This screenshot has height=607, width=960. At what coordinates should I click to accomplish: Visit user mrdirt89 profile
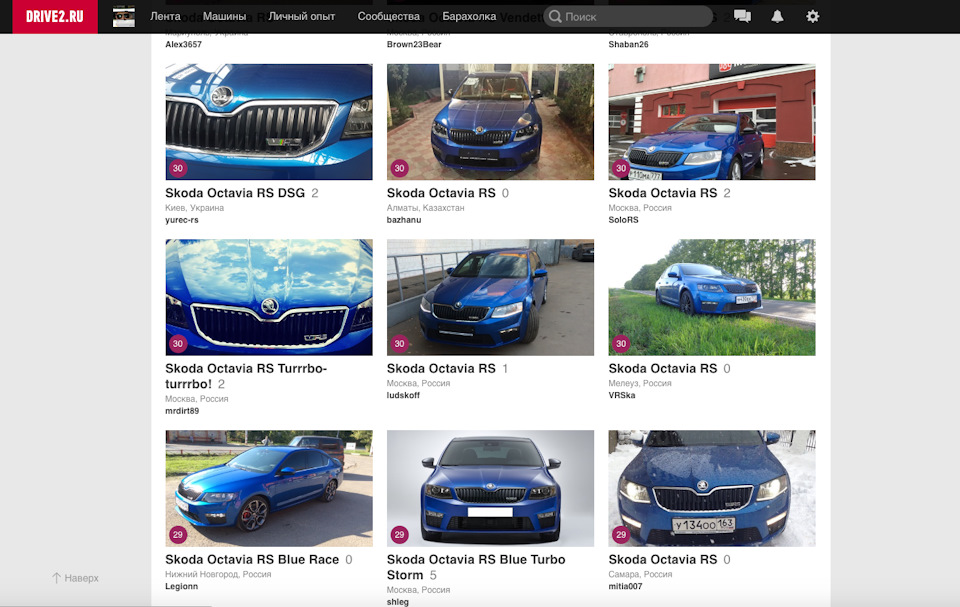pyautogui.click(x=182, y=411)
